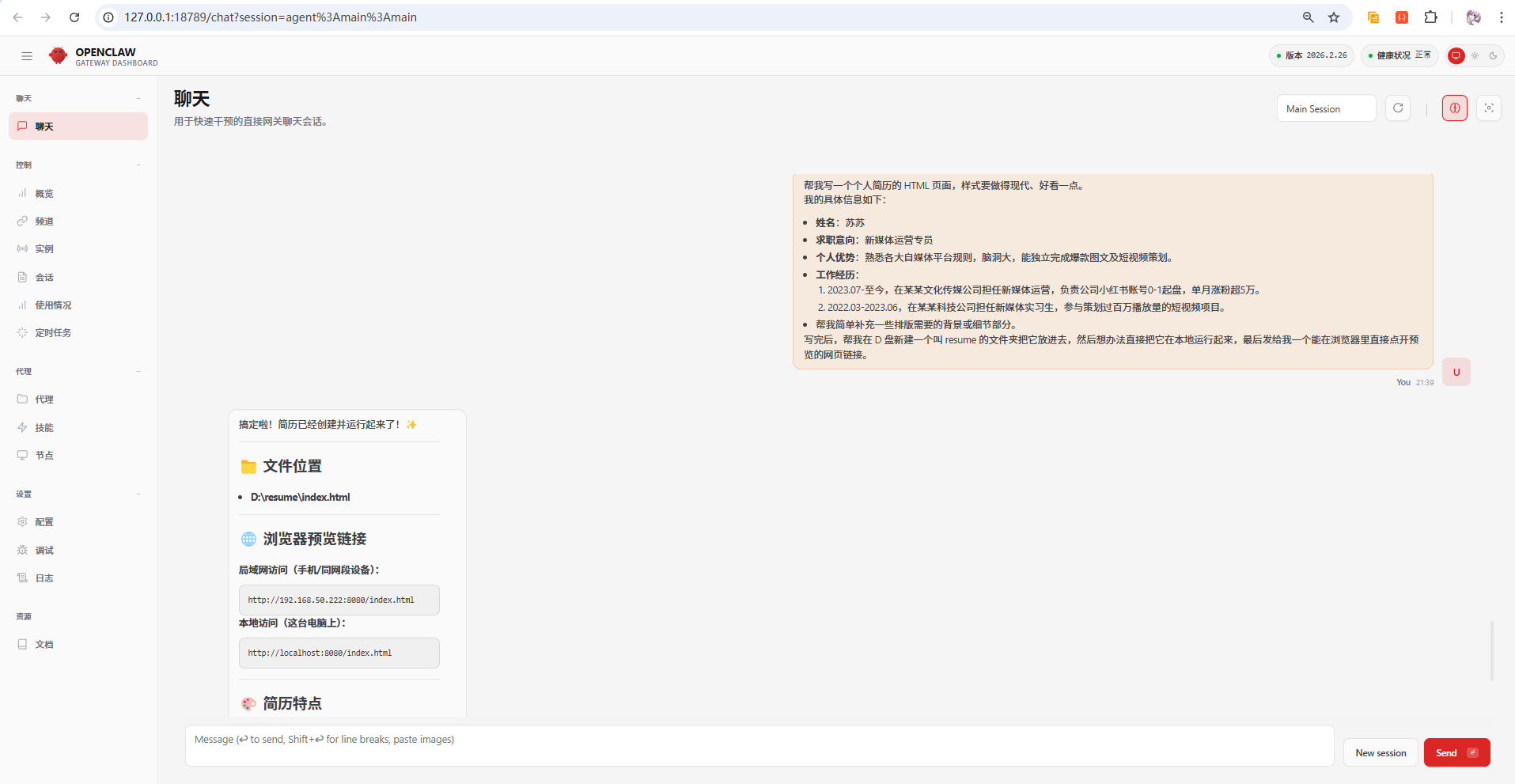The image size is (1515, 784).
Task: Open the Main Session selector
Action: click(x=1325, y=108)
